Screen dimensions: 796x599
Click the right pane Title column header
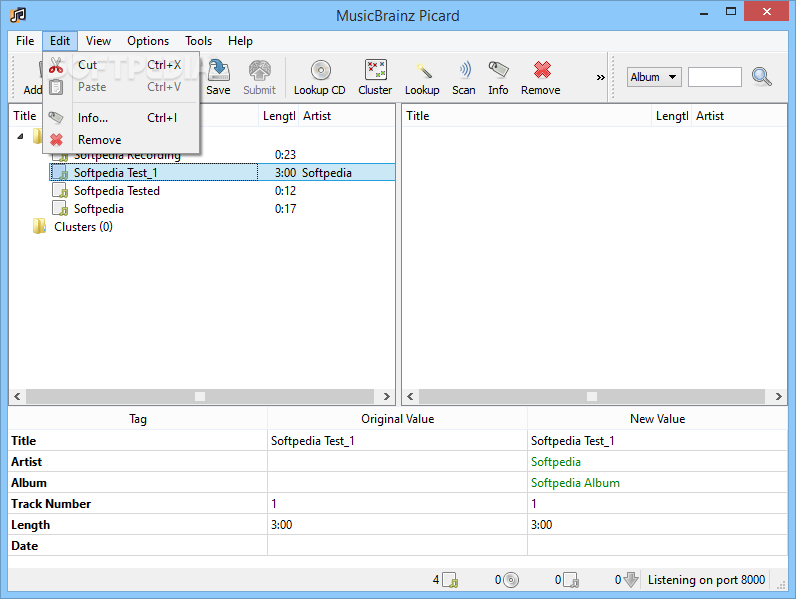(527, 116)
